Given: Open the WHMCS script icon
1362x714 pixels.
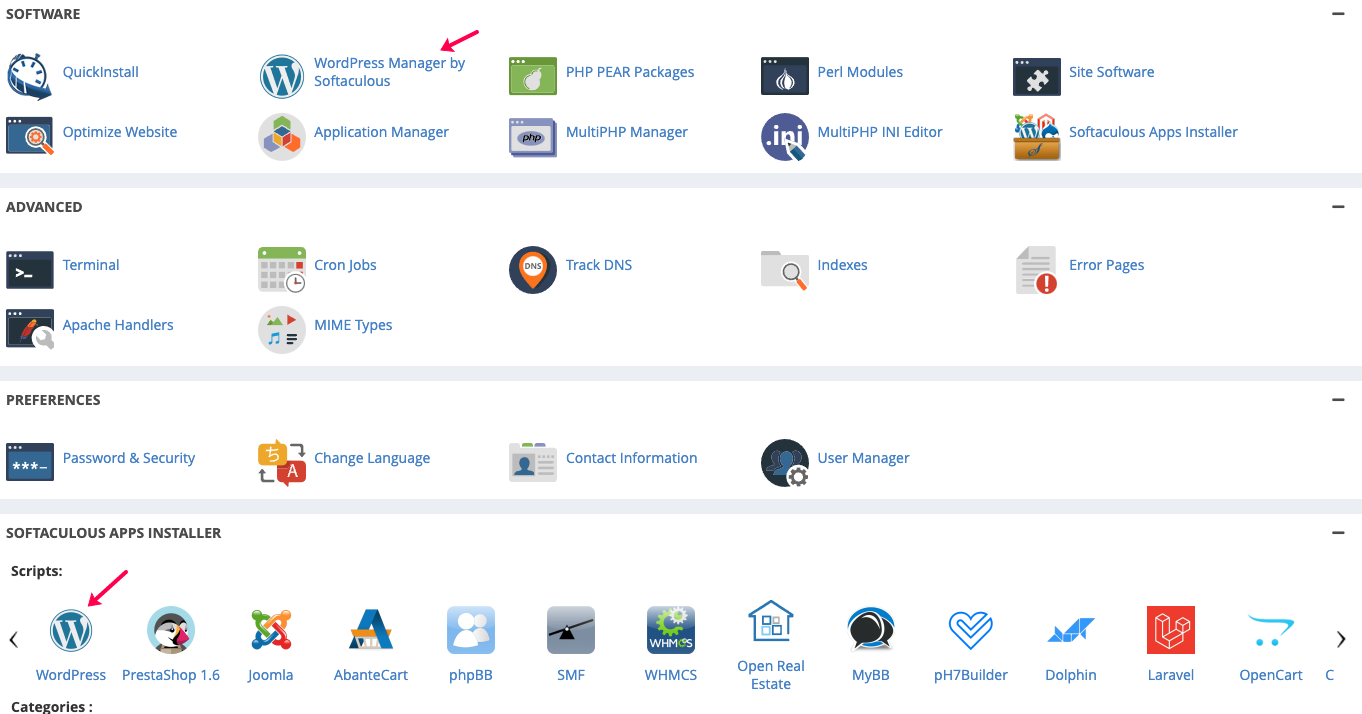Looking at the screenshot, I should [x=671, y=631].
